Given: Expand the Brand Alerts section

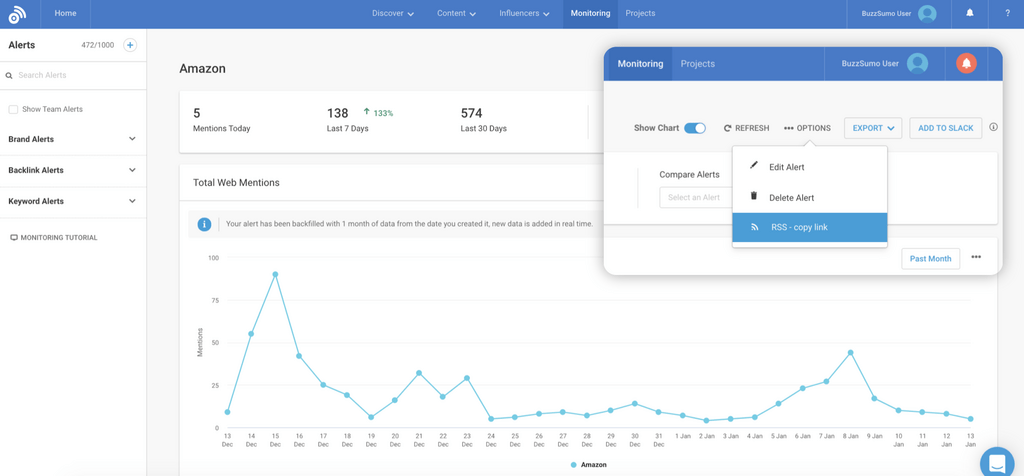Looking at the screenshot, I should click(x=132, y=139).
